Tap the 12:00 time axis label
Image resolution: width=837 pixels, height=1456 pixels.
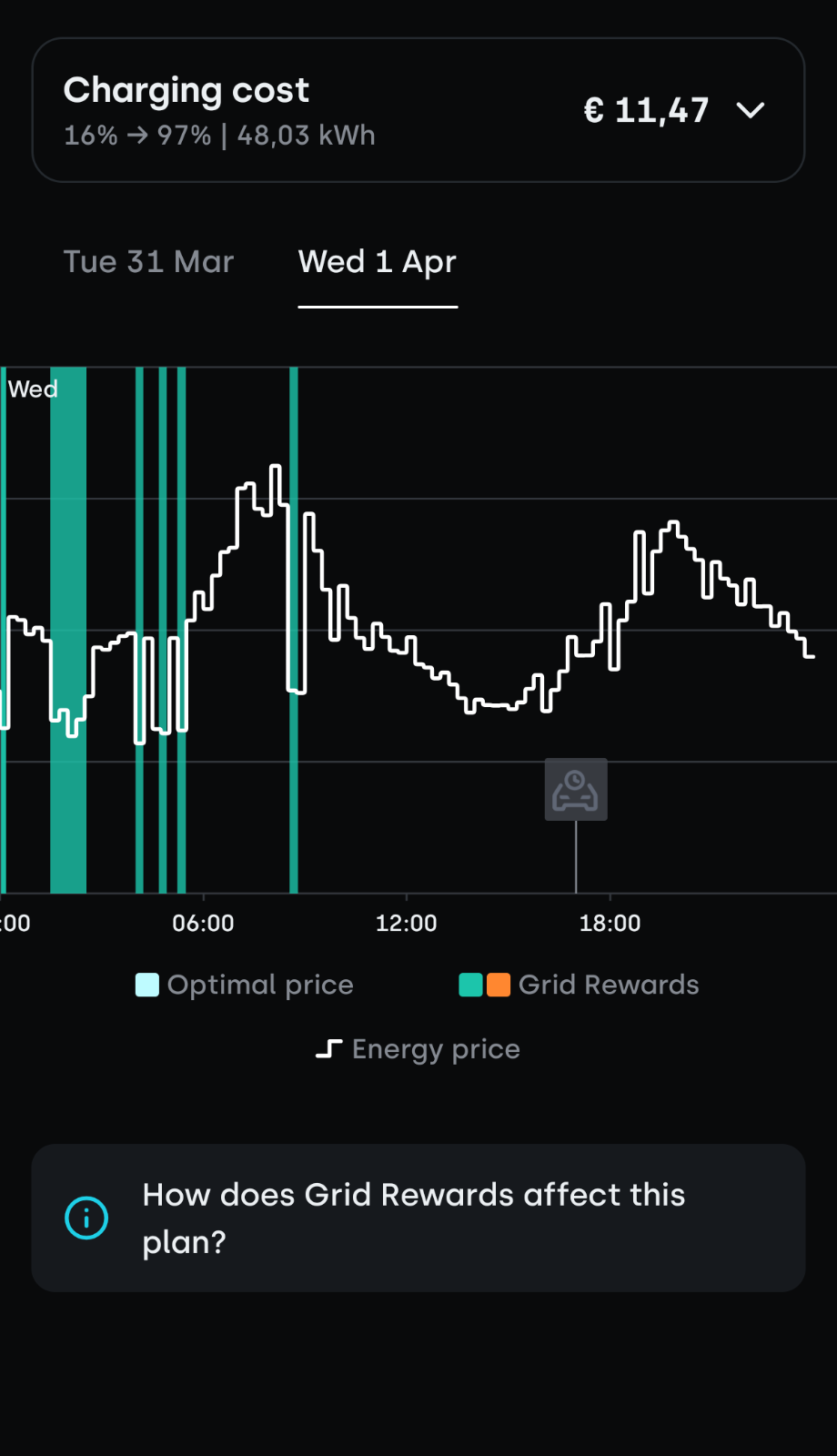tap(406, 923)
